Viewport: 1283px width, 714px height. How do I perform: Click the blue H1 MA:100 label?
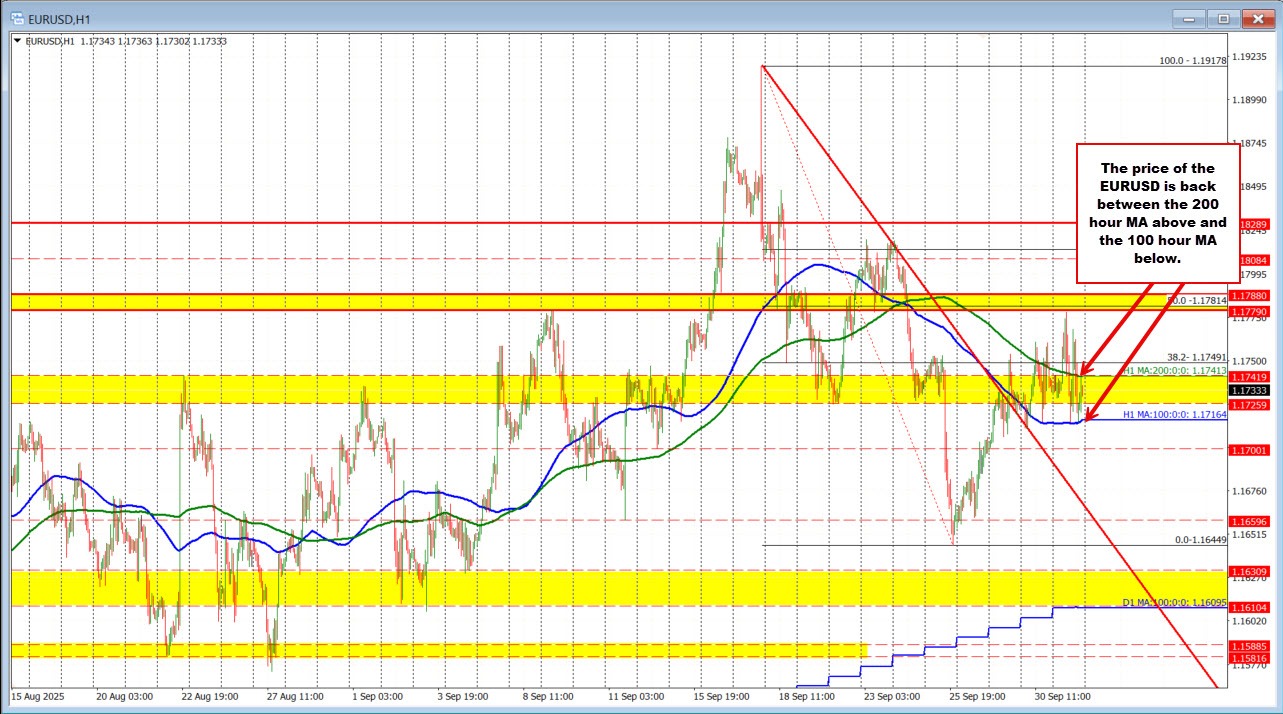1173,413
